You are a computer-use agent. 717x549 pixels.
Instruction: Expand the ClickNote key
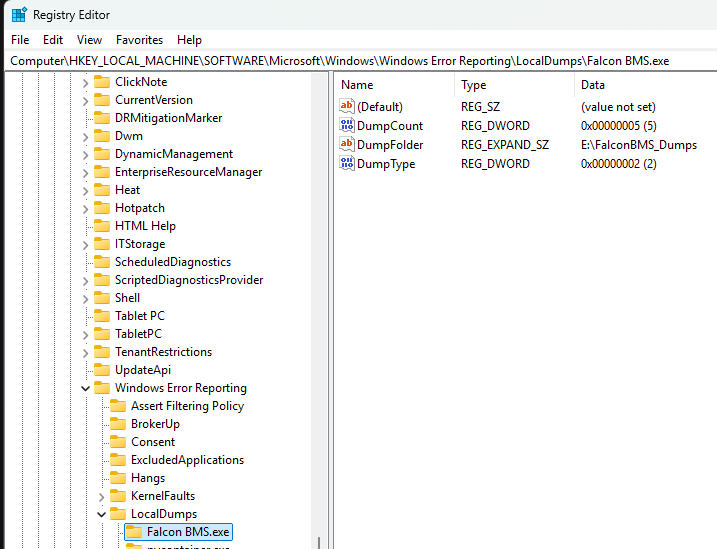click(x=86, y=83)
